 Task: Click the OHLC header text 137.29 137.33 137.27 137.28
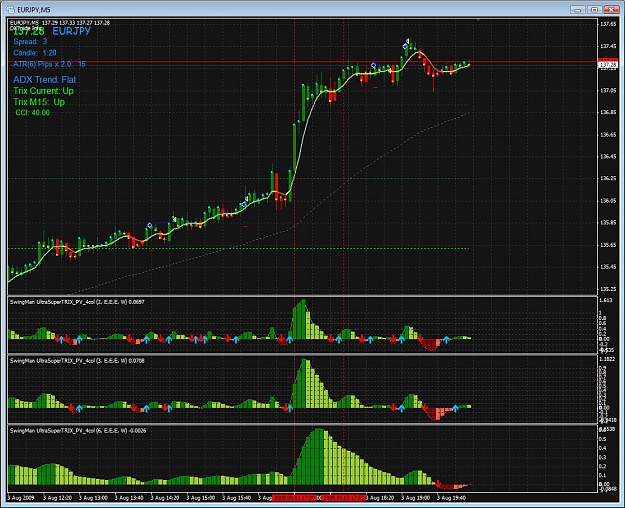[x=76, y=23]
